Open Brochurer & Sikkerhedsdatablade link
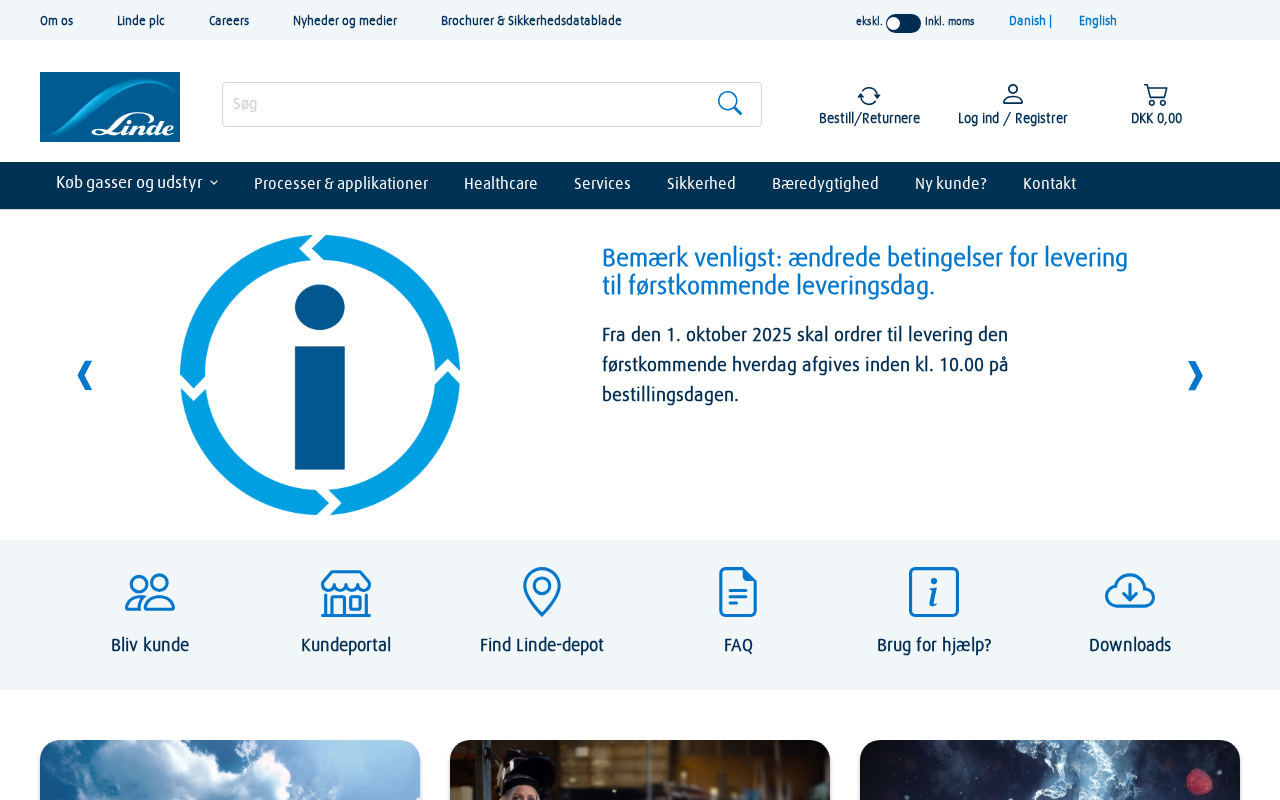Screen dimensions: 1280x800 tap(531, 21)
